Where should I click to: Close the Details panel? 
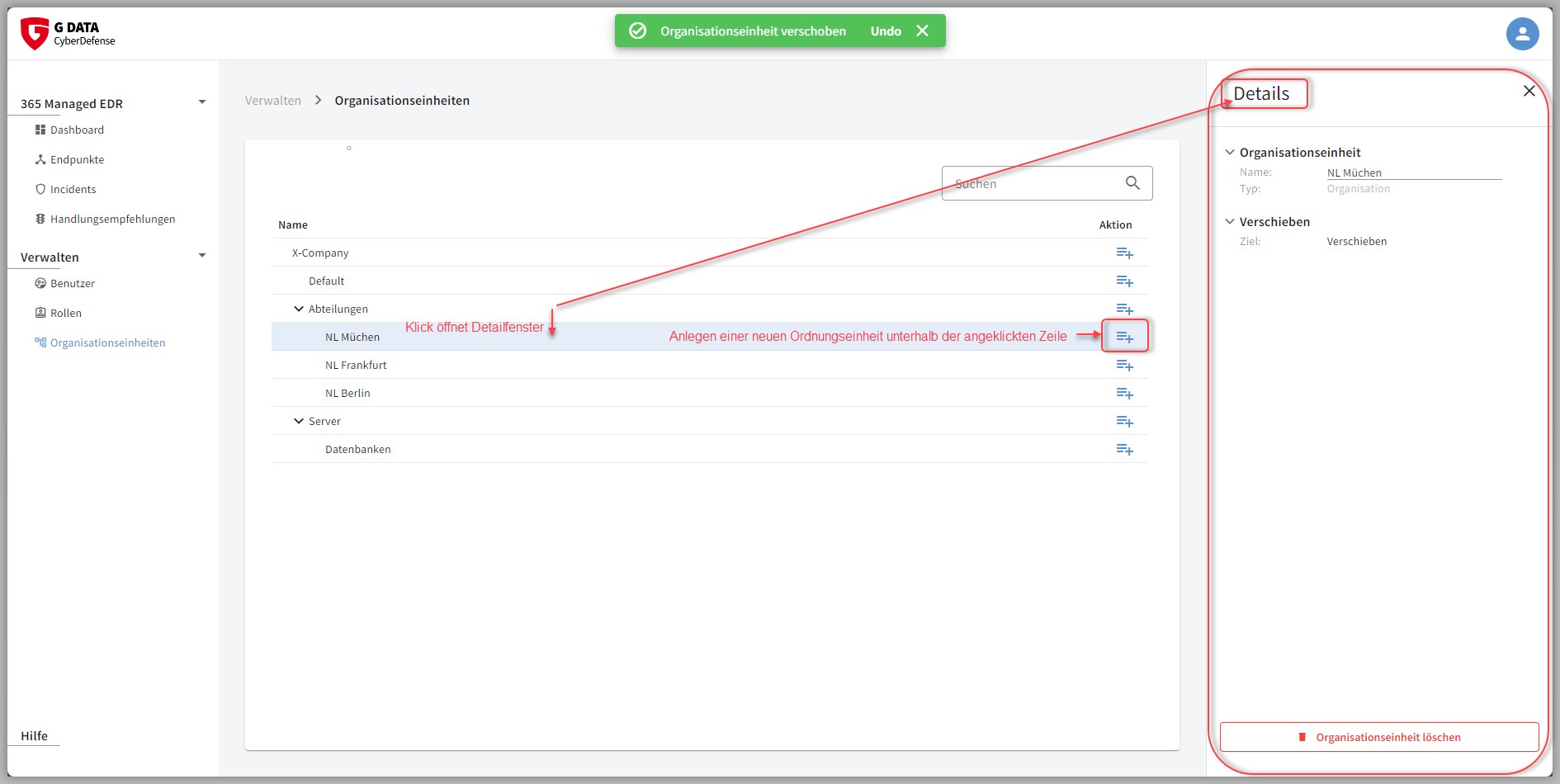point(1529,91)
